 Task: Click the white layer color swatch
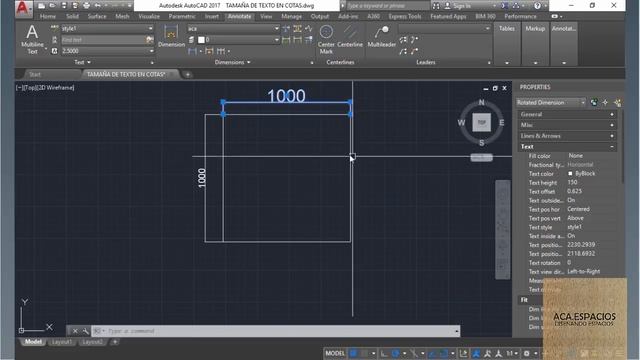[x=201, y=40]
